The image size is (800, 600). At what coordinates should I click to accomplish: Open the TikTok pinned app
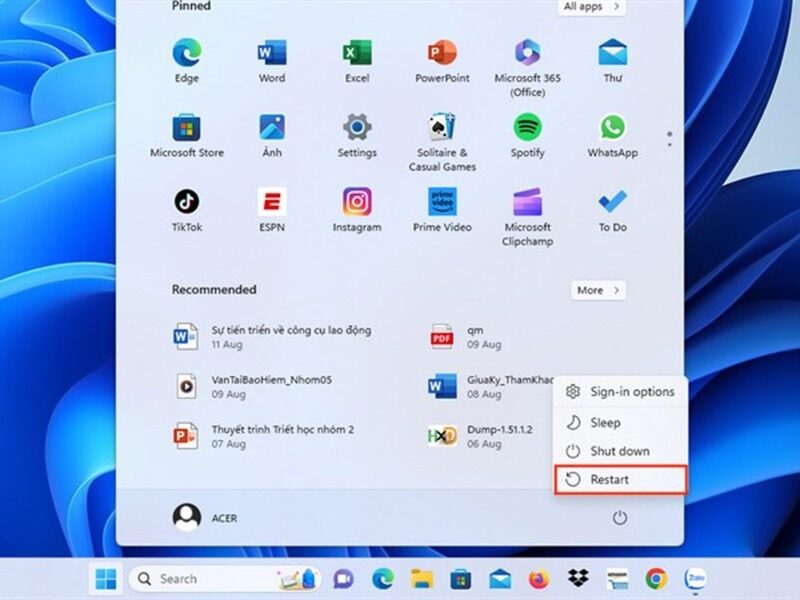click(x=186, y=202)
